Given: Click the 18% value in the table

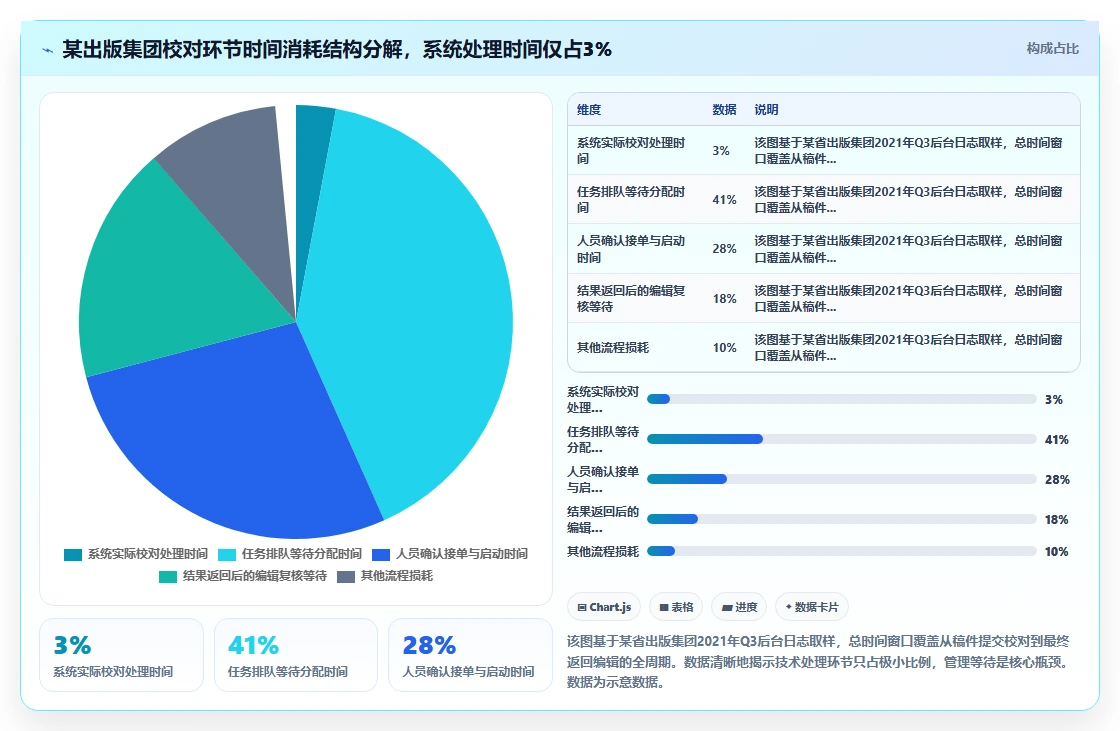Looking at the screenshot, I should tap(724, 299).
